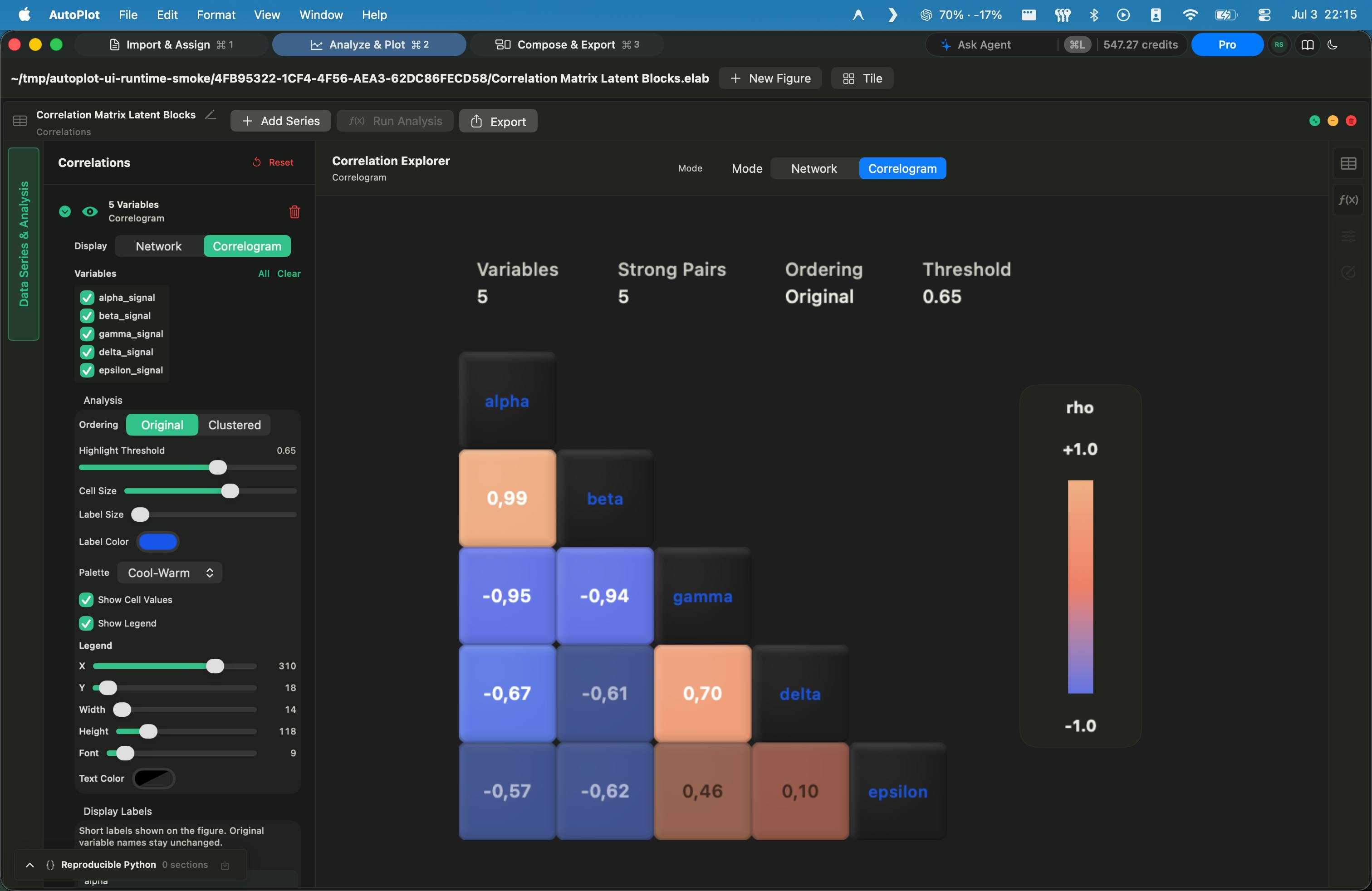The height and width of the screenshot is (891, 1372).
Task: Open the Cool-Warm palette dropdown
Action: (x=170, y=572)
